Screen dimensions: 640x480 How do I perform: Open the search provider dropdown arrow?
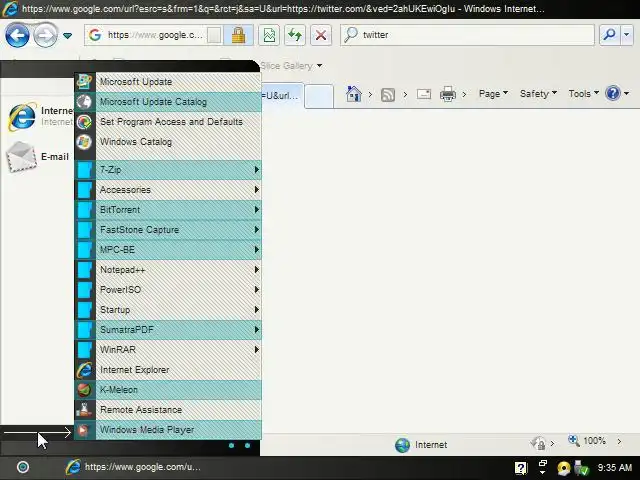click(x=627, y=35)
